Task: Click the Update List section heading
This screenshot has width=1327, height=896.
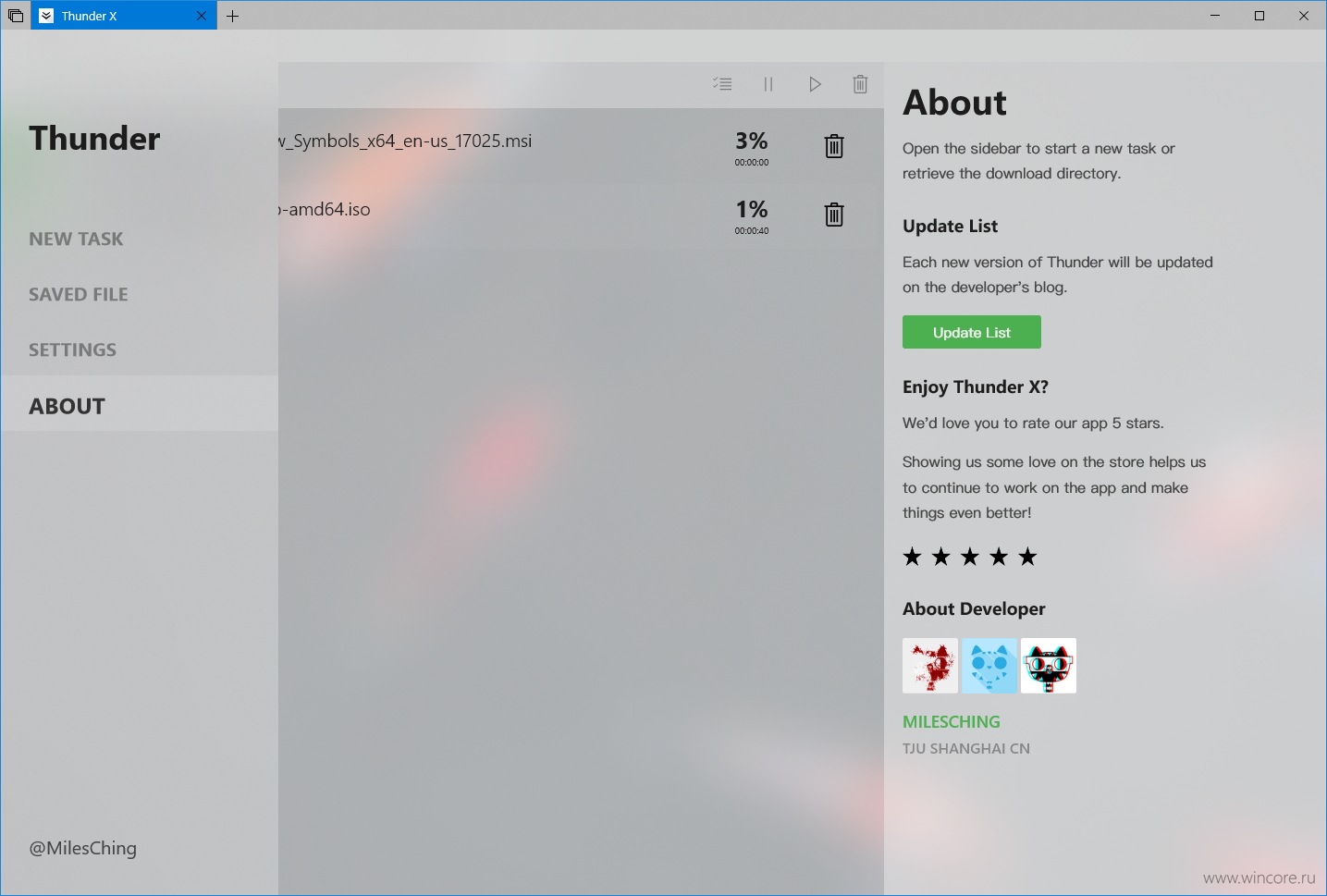Action: (x=951, y=227)
